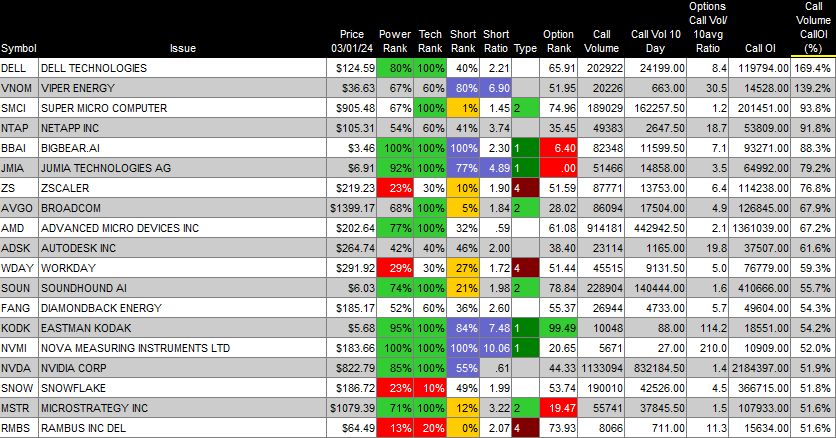Click the 77% short rank cell

[463, 168]
